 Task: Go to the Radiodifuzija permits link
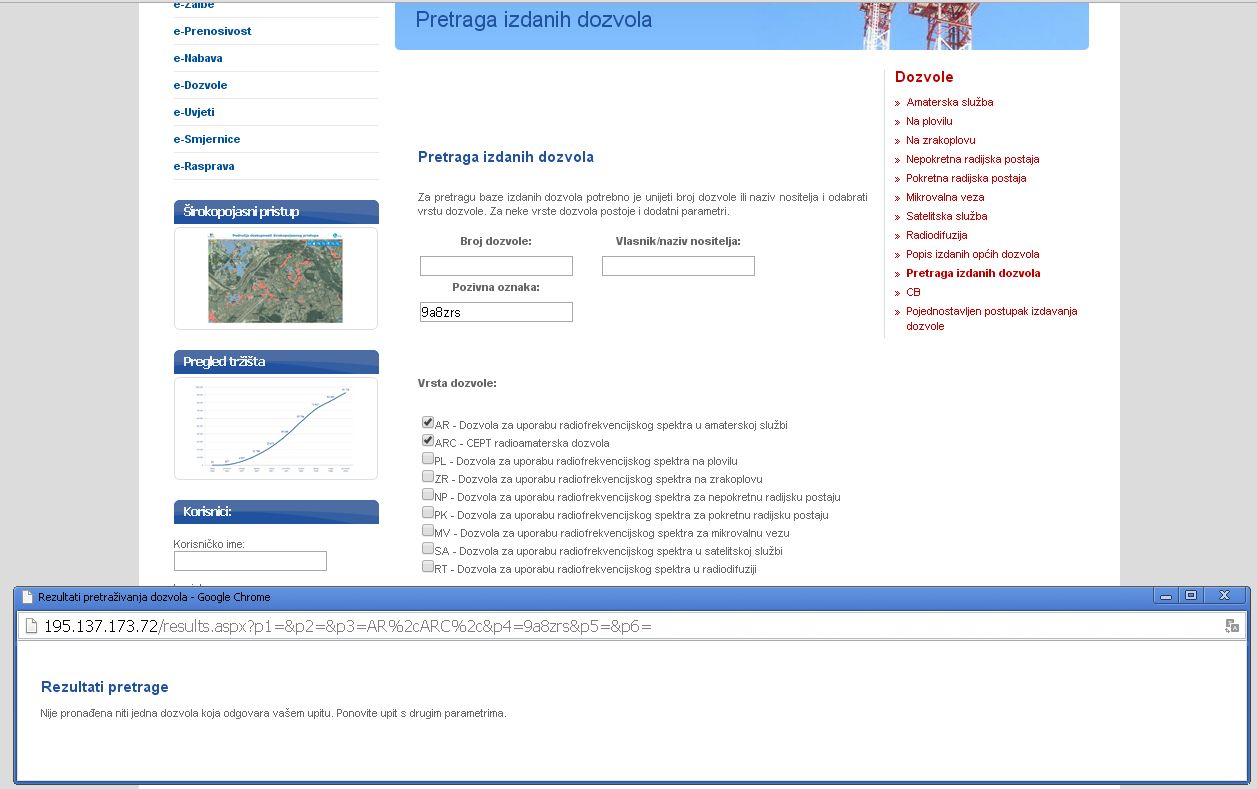(936, 235)
